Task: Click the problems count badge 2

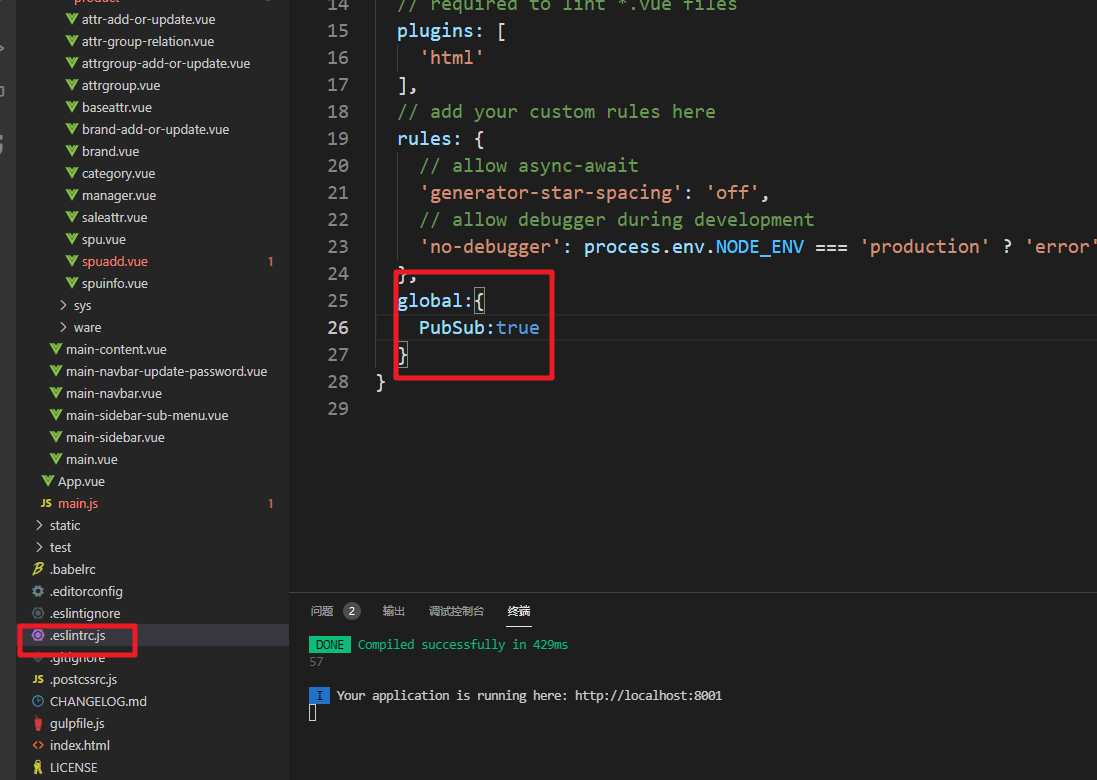Action: tap(352, 611)
